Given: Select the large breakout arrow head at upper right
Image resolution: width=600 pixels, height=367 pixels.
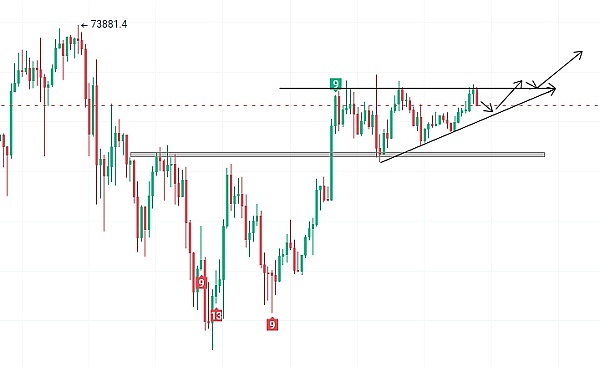Looking at the screenshot, I should [x=577, y=56].
